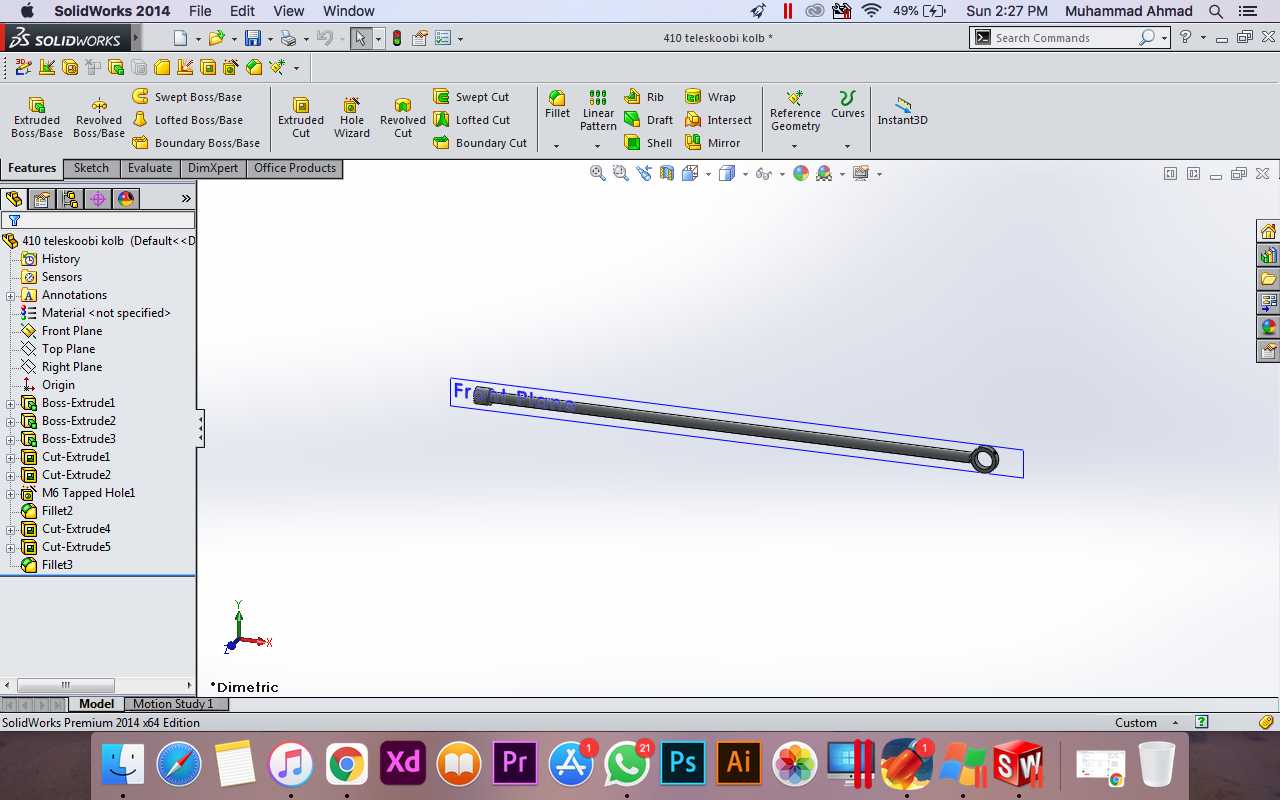Expand the Cut-Extrude5 feature node
The height and width of the screenshot is (800, 1280).
tap(11, 547)
